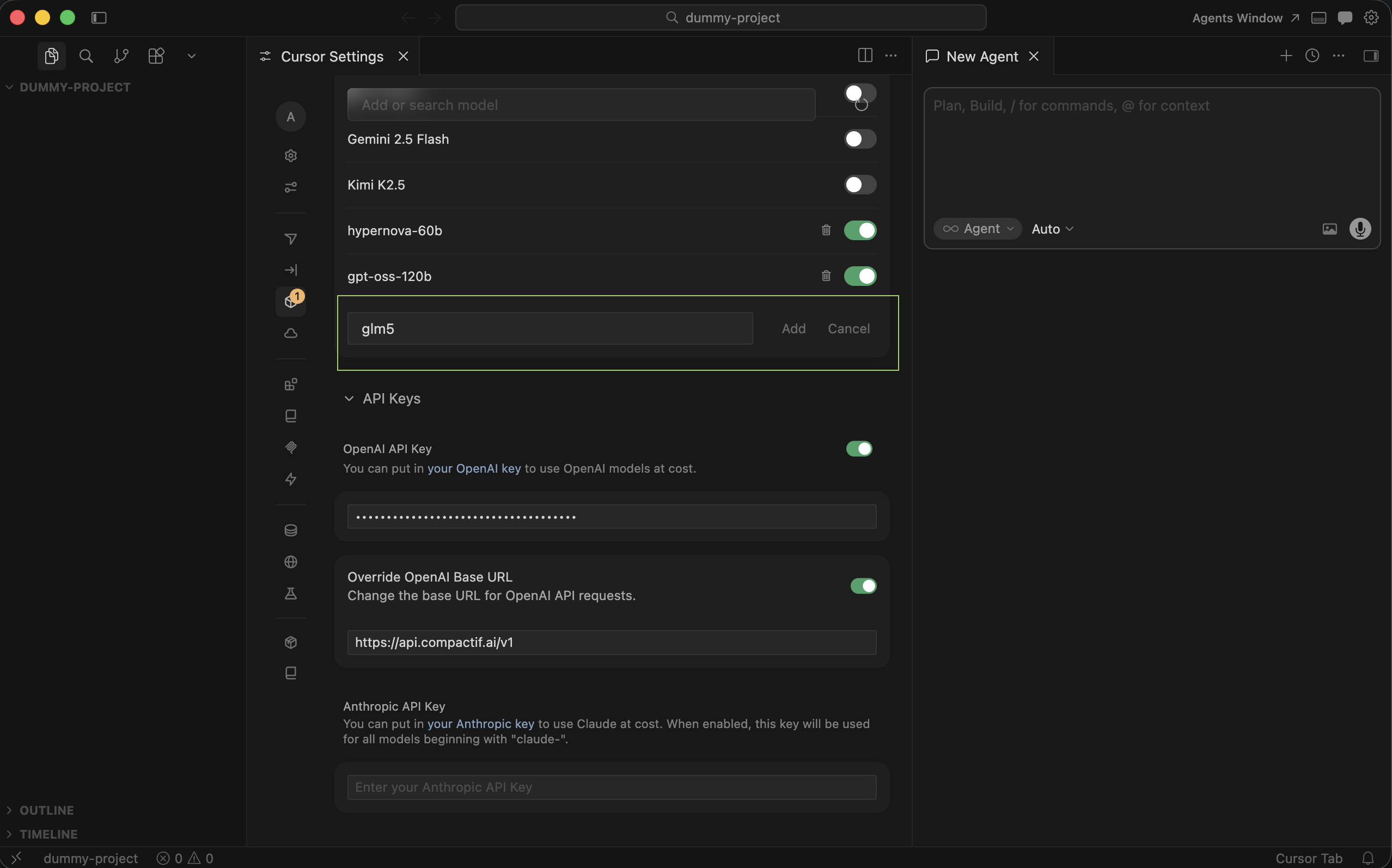Click Add to add glm5 model

(793, 328)
